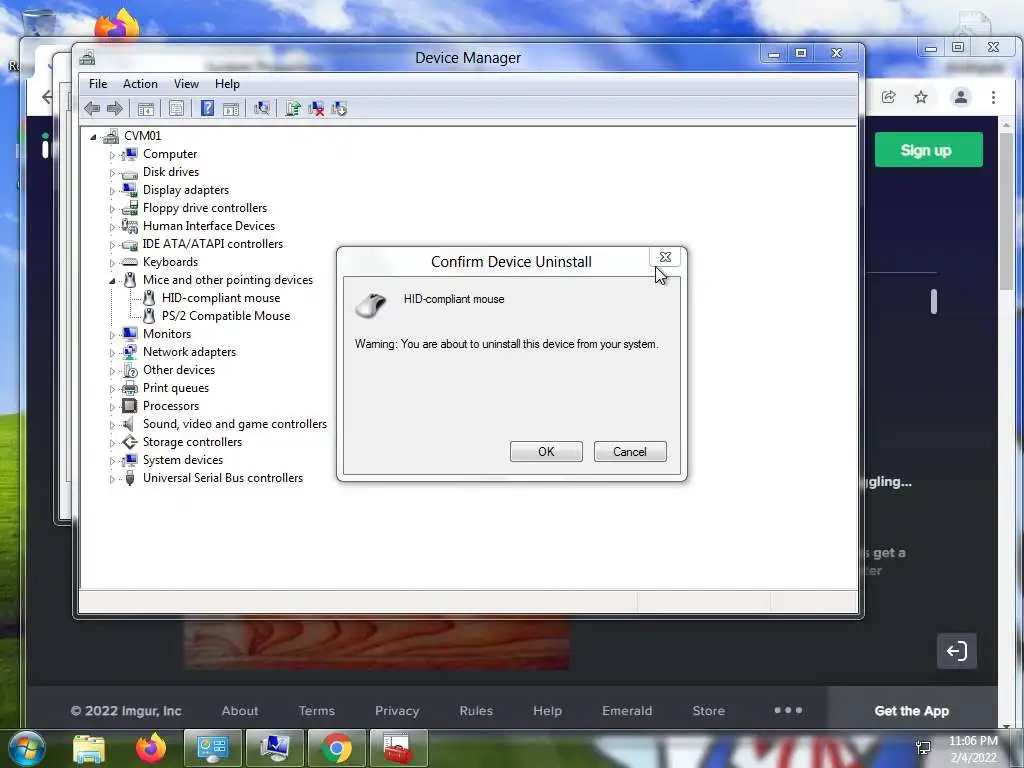This screenshot has width=1024, height=768.
Task: Open File Explorer folder icon on taskbar
Action: (x=89, y=749)
